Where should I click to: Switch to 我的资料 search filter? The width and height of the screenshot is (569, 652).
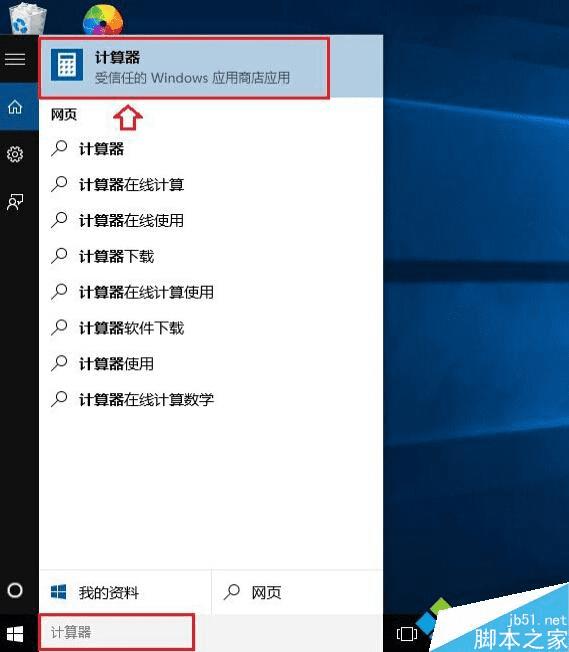point(125,592)
